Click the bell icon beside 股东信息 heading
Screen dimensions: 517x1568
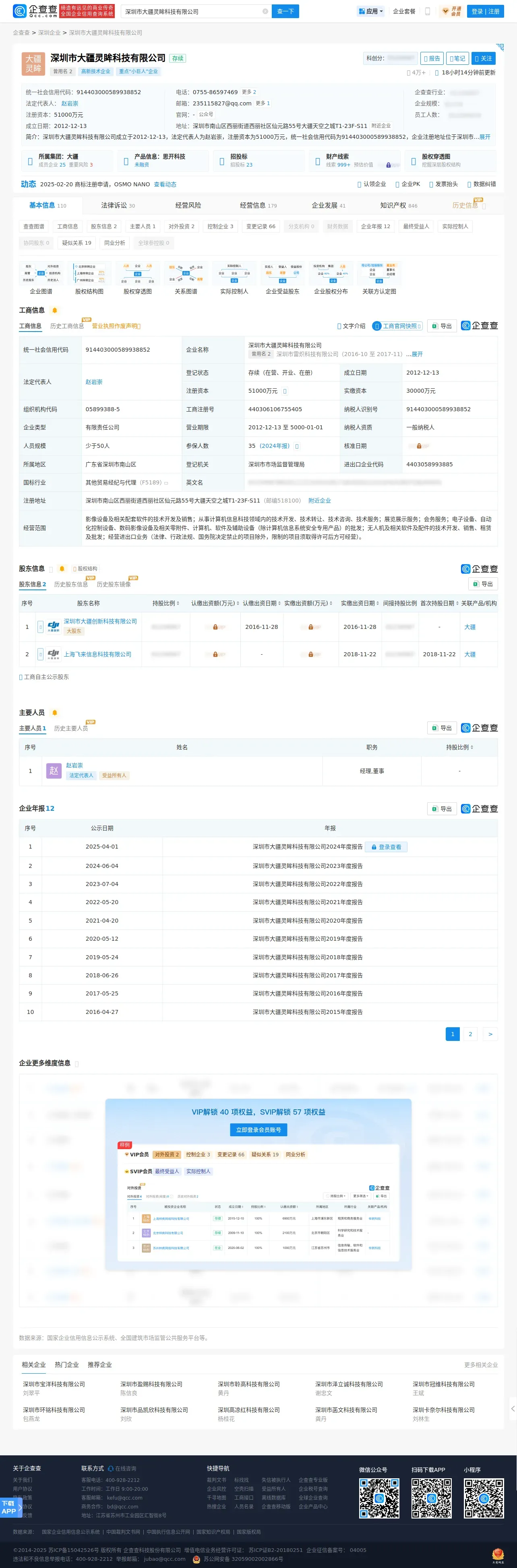pos(62,569)
